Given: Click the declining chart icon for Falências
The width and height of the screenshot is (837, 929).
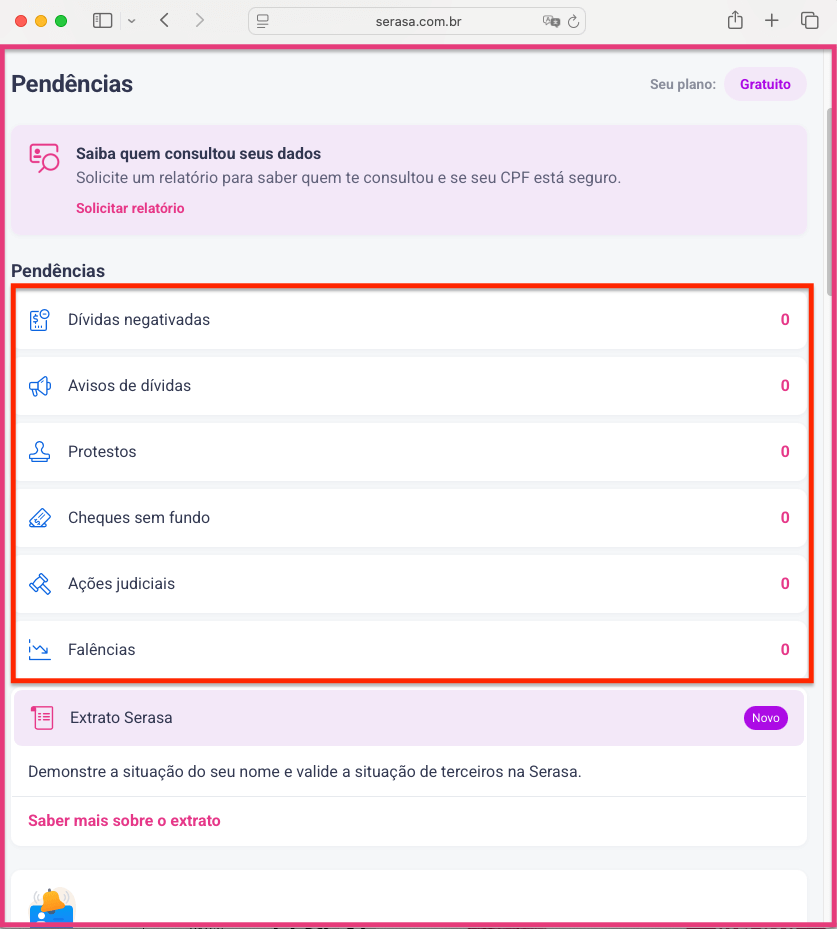Looking at the screenshot, I should pyautogui.click(x=40, y=650).
